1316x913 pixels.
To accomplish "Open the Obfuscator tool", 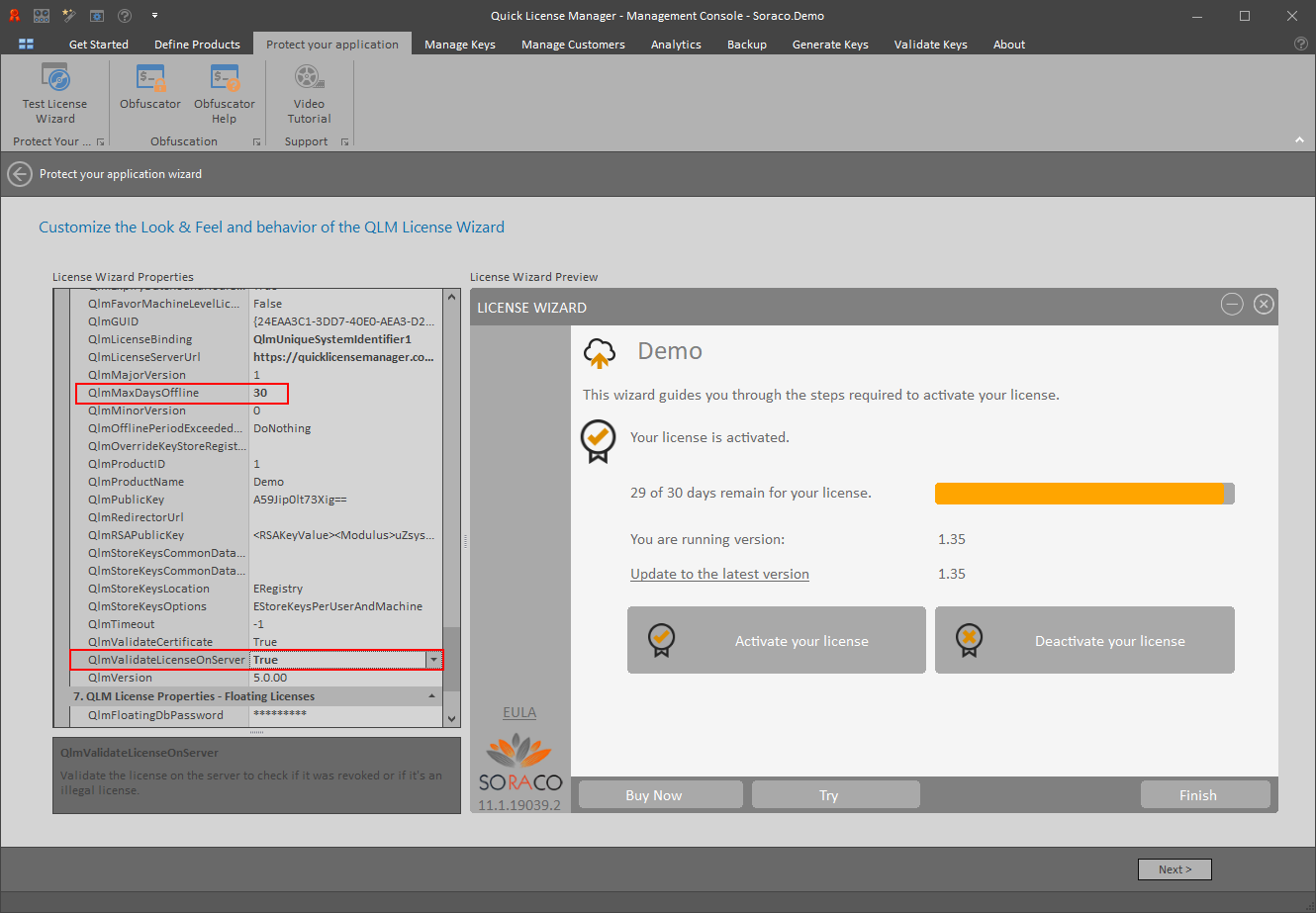I will [x=150, y=88].
